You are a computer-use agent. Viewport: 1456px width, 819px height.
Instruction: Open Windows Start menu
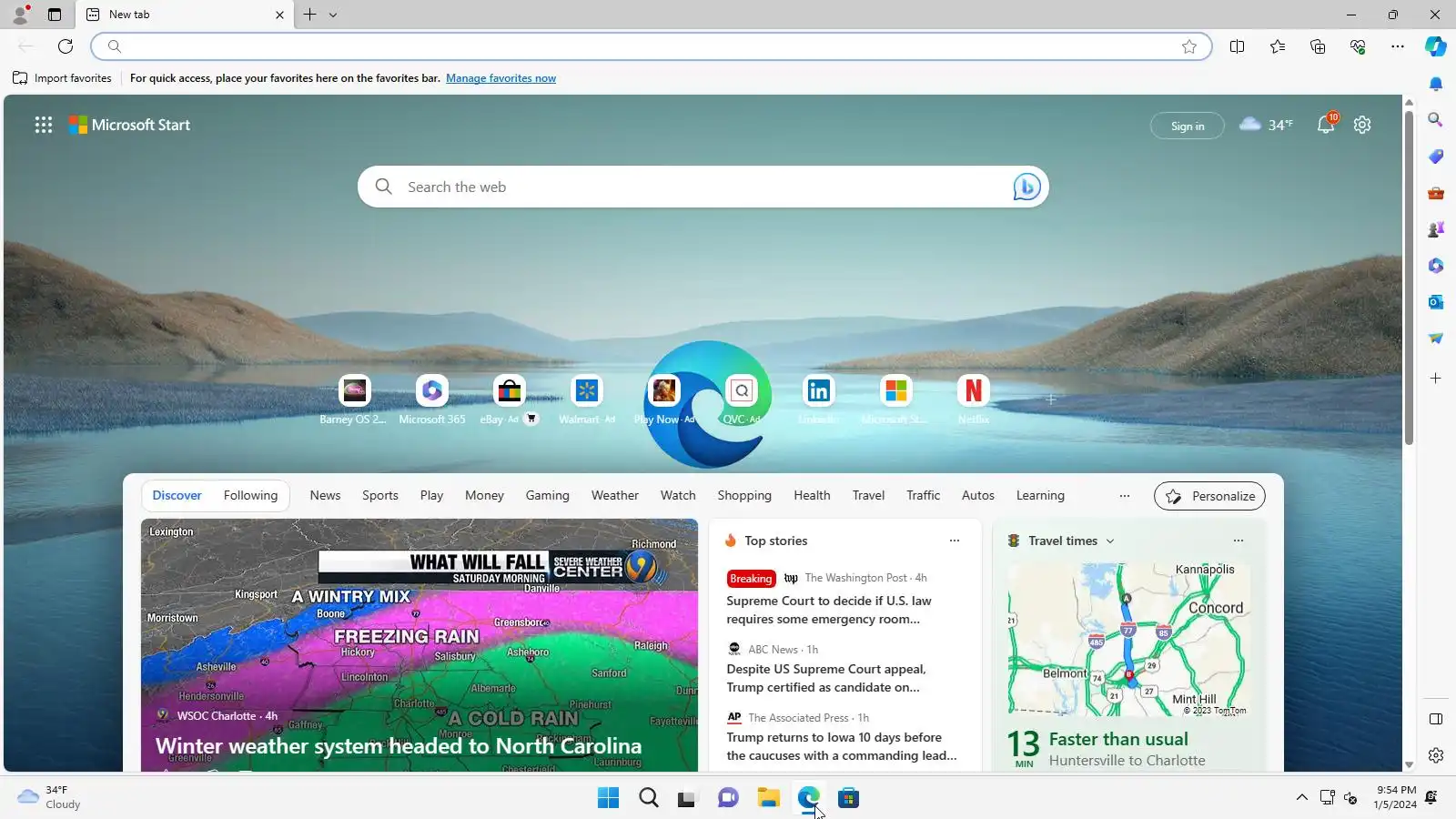click(x=608, y=798)
